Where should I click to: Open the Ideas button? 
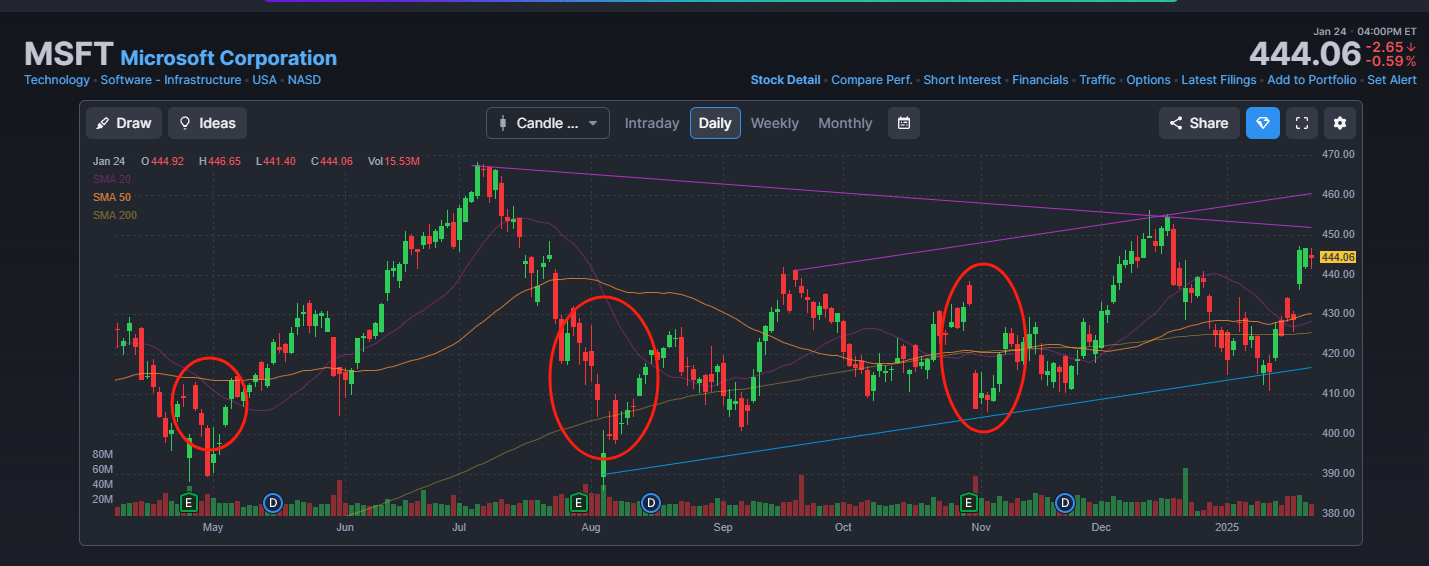click(207, 123)
